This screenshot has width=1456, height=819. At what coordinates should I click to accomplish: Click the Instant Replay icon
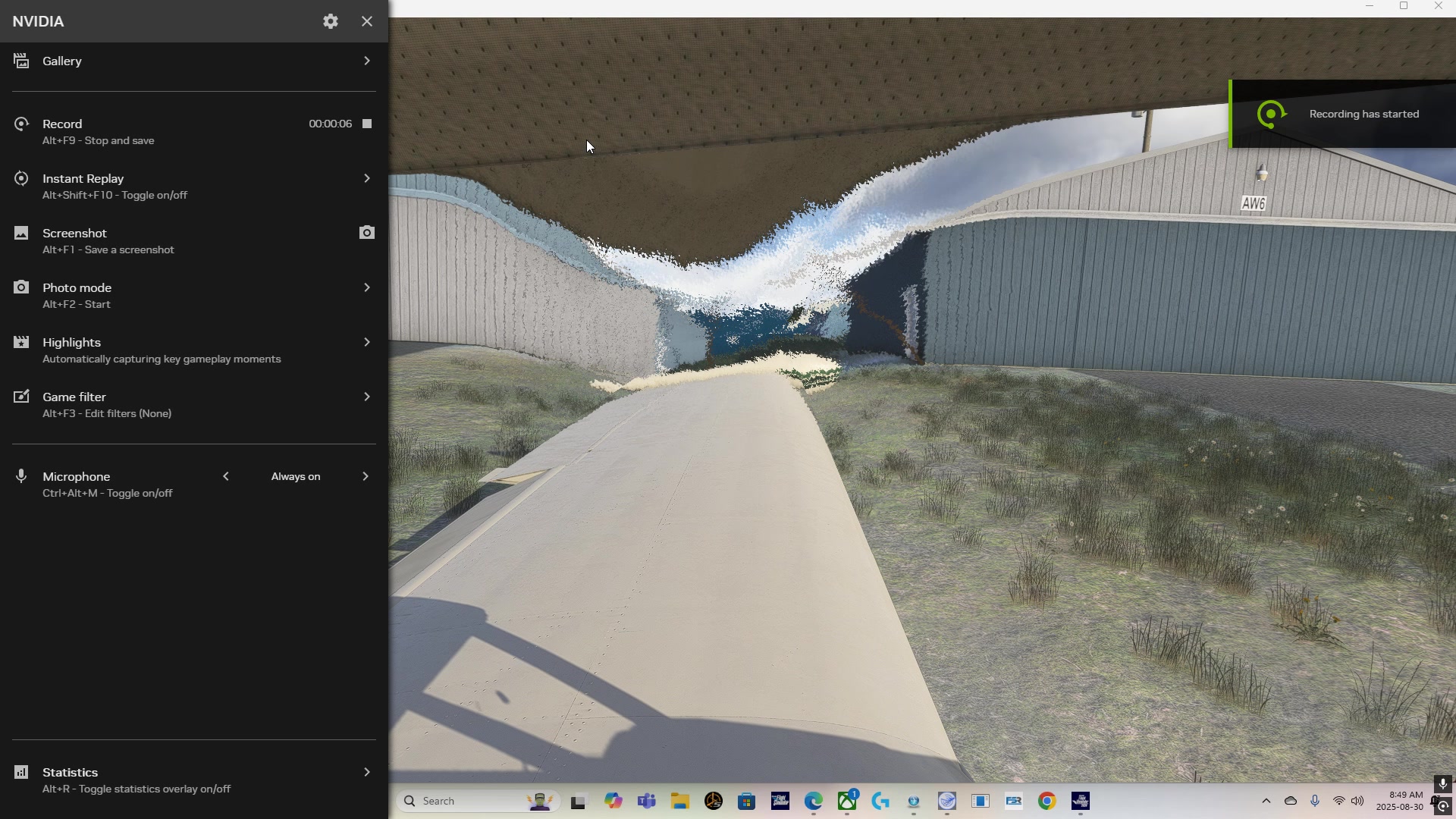pyautogui.click(x=21, y=178)
